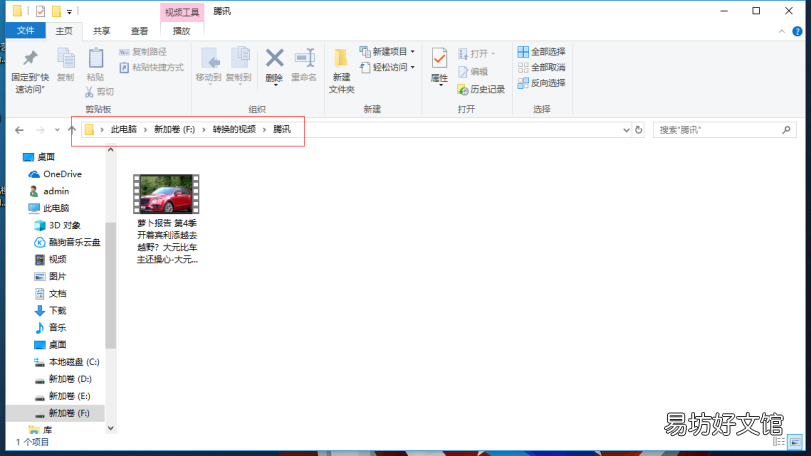The height and width of the screenshot is (456, 811).
Task: Create a New folder
Action: click(341, 71)
